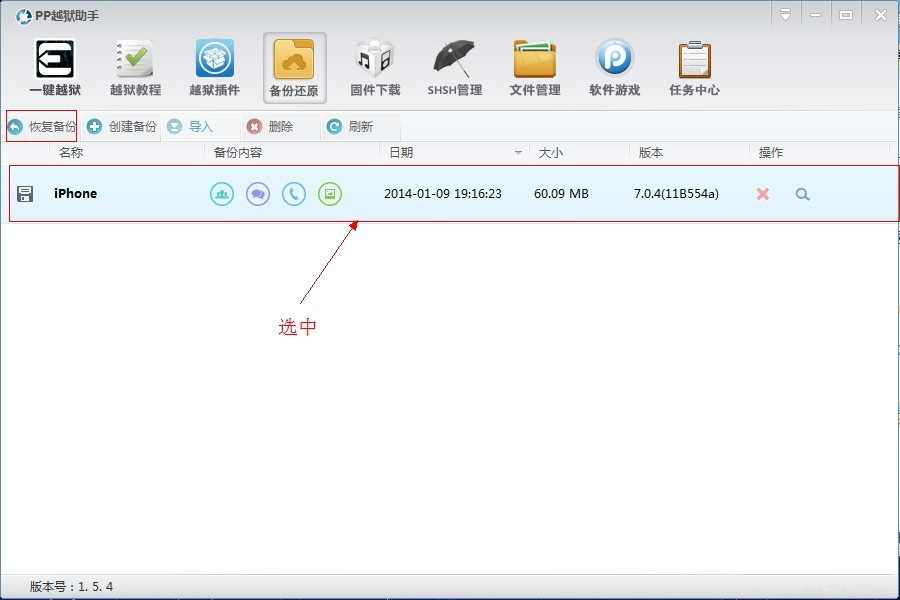900x600 pixels.
Task: Open the 固件下载 firmware download section
Action: [375, 68]
